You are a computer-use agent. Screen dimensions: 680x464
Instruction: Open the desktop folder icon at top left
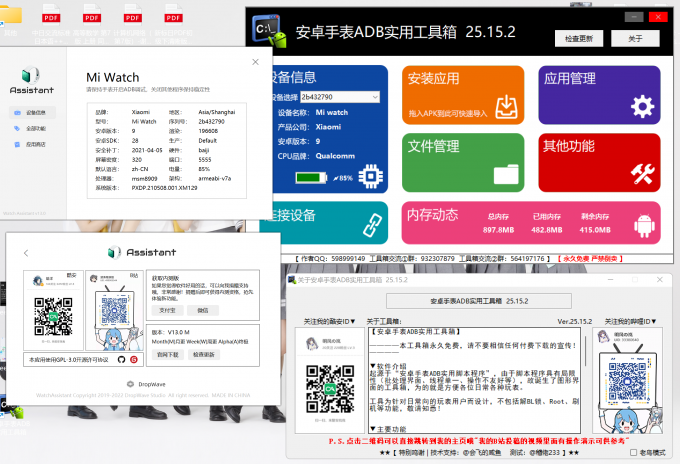(11, 16)
